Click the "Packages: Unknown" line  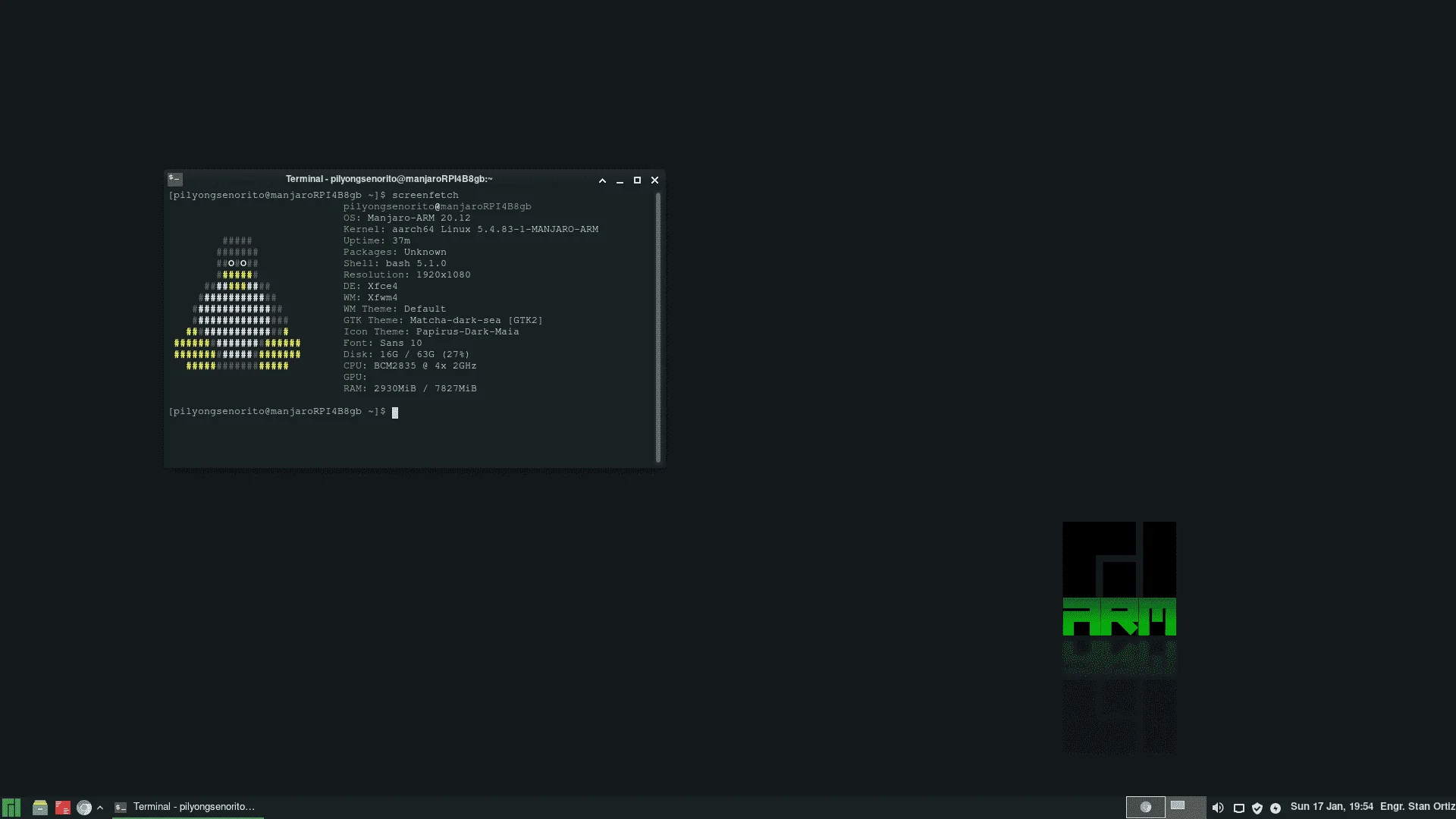(x=394, y=252)
